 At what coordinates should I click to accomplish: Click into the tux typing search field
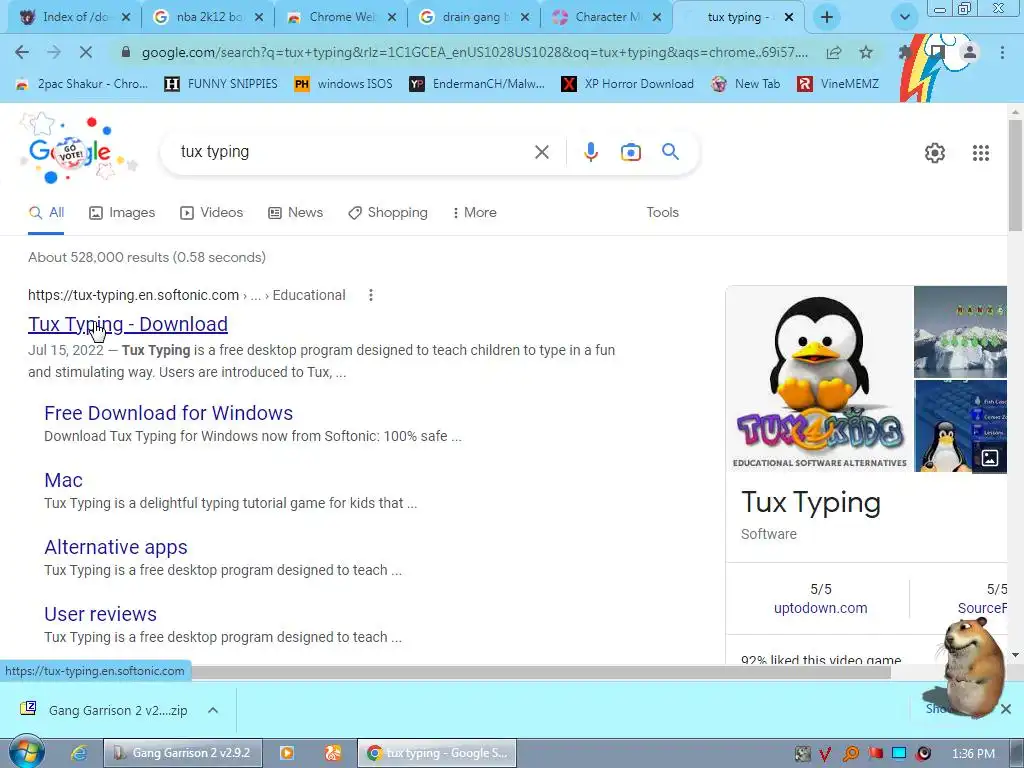tap(353, 152)
